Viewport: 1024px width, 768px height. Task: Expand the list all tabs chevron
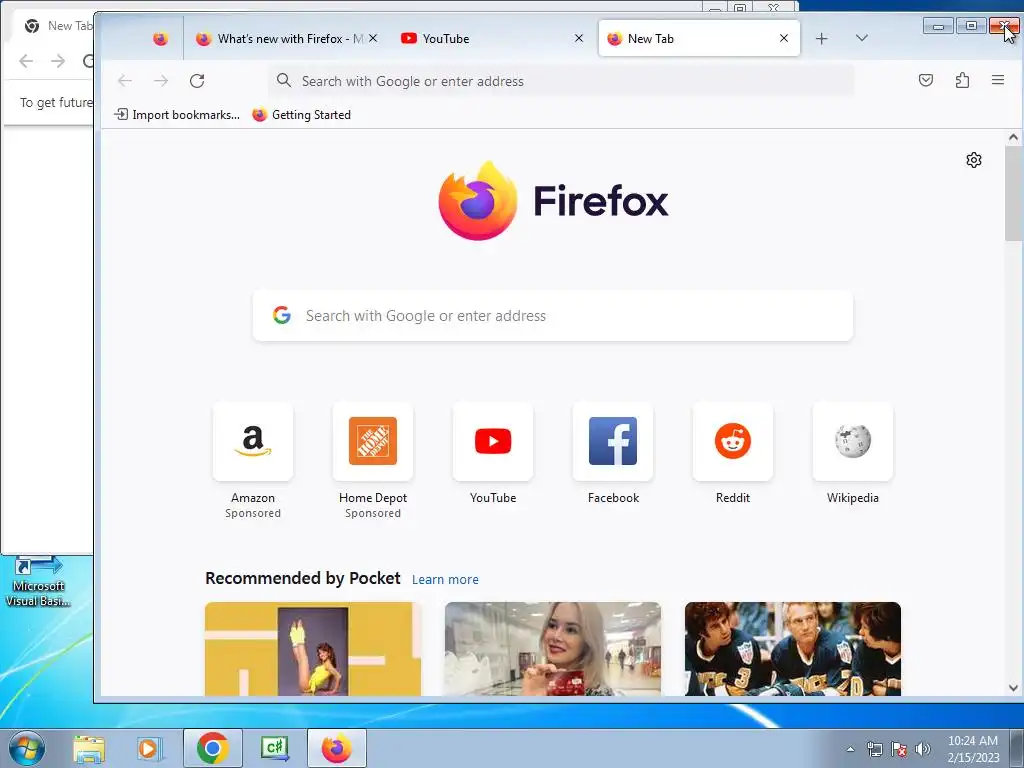click(861, 39)
